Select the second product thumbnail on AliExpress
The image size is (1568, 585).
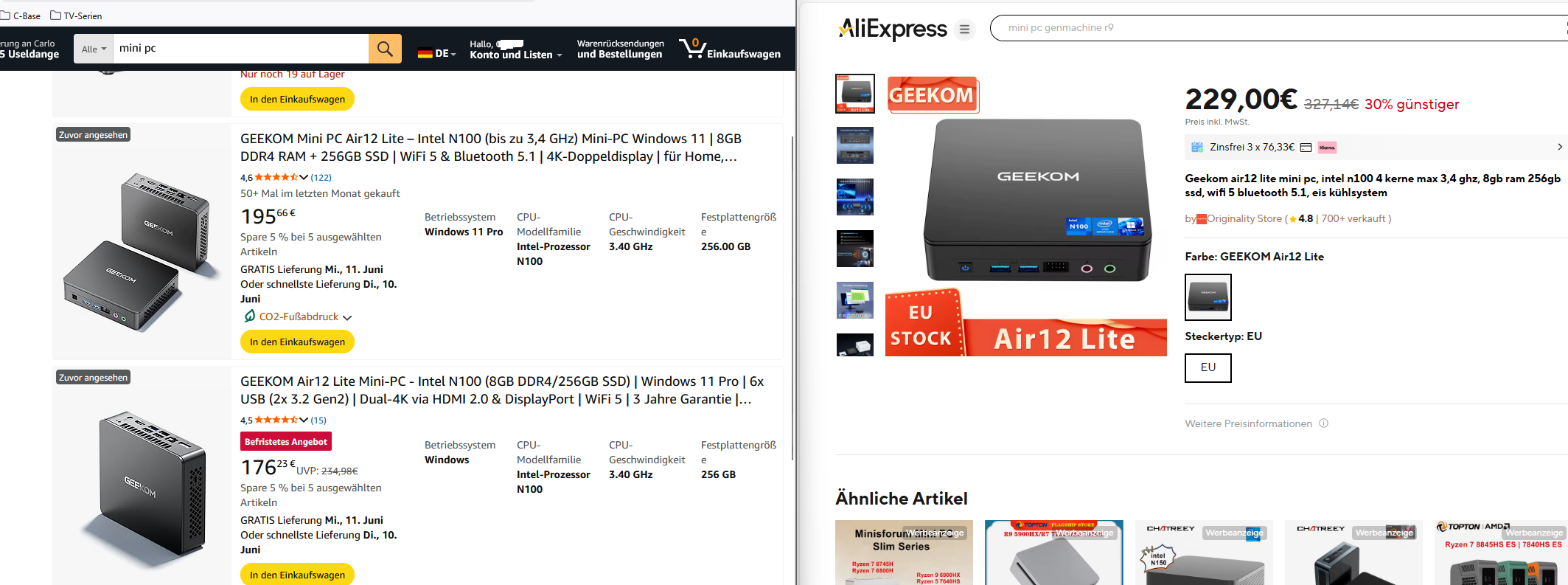[x=855, y=145]
